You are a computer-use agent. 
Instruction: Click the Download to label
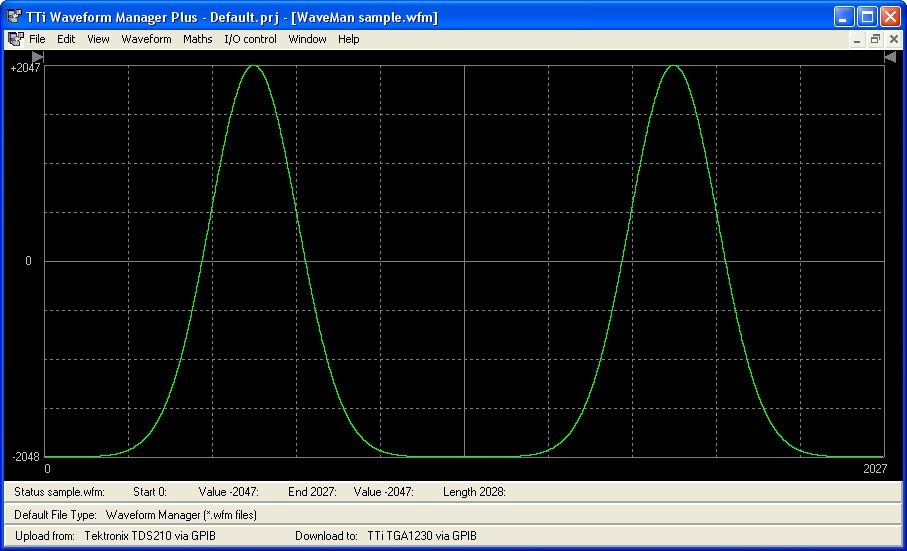326,536
